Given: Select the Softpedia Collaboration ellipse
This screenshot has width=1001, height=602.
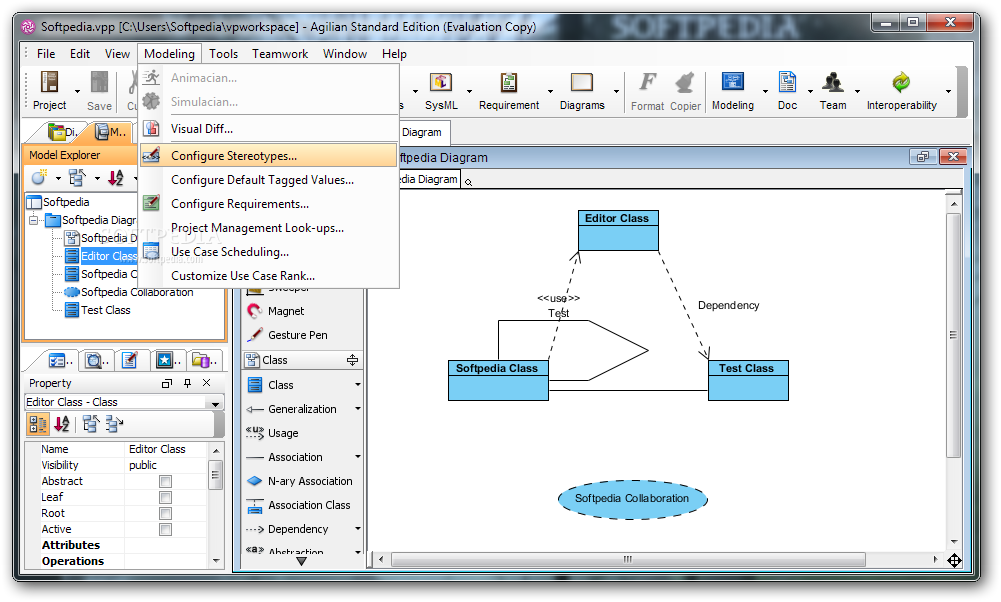Looking at the screenshot, I should (632, 499).
